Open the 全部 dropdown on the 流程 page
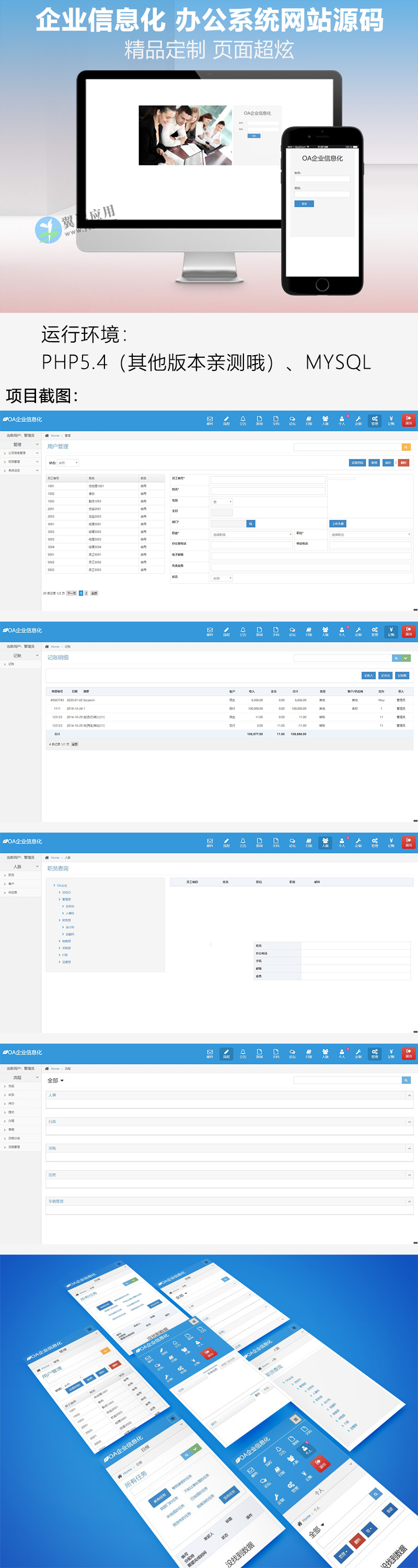Image resolution: width=418 pixels, height=1568 pixels. [x=55, y=1081]
